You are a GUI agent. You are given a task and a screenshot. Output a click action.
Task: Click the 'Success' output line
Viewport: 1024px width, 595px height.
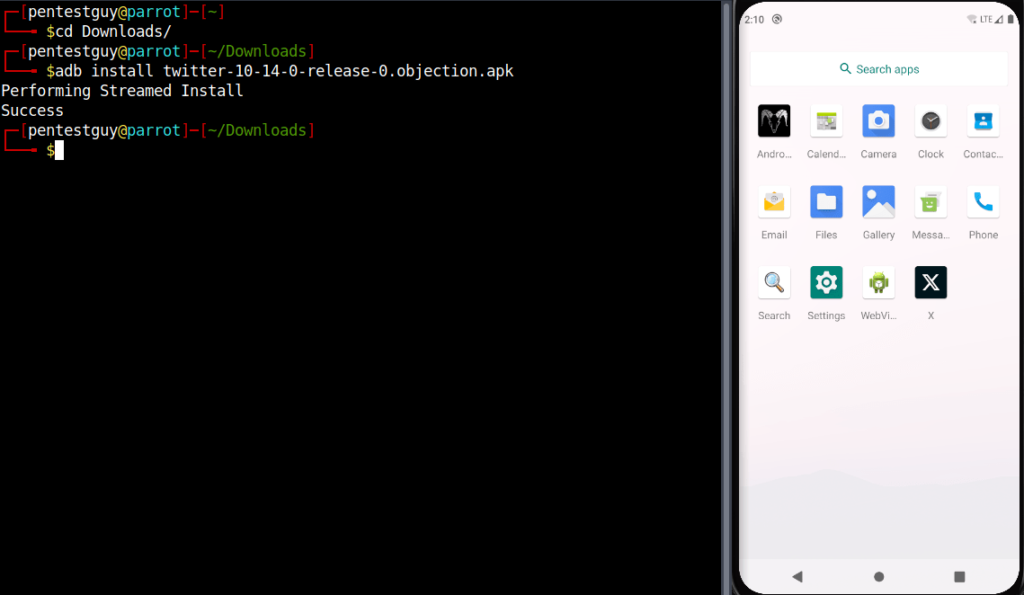click(32, 110)
